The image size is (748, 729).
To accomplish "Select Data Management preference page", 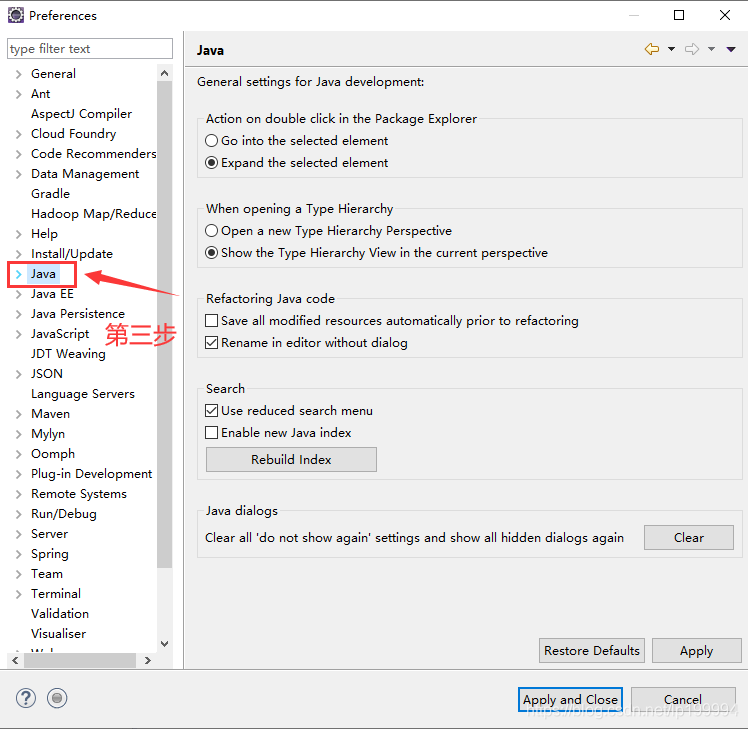I will tap(85, 174).
